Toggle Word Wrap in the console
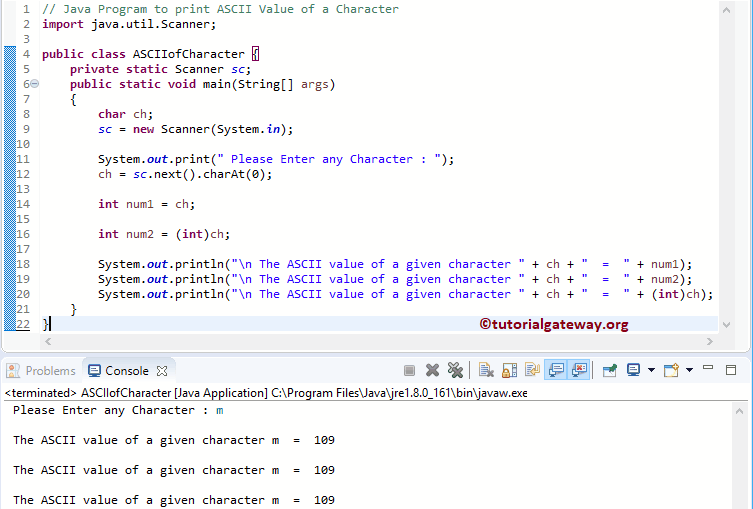 pos(533,370)
